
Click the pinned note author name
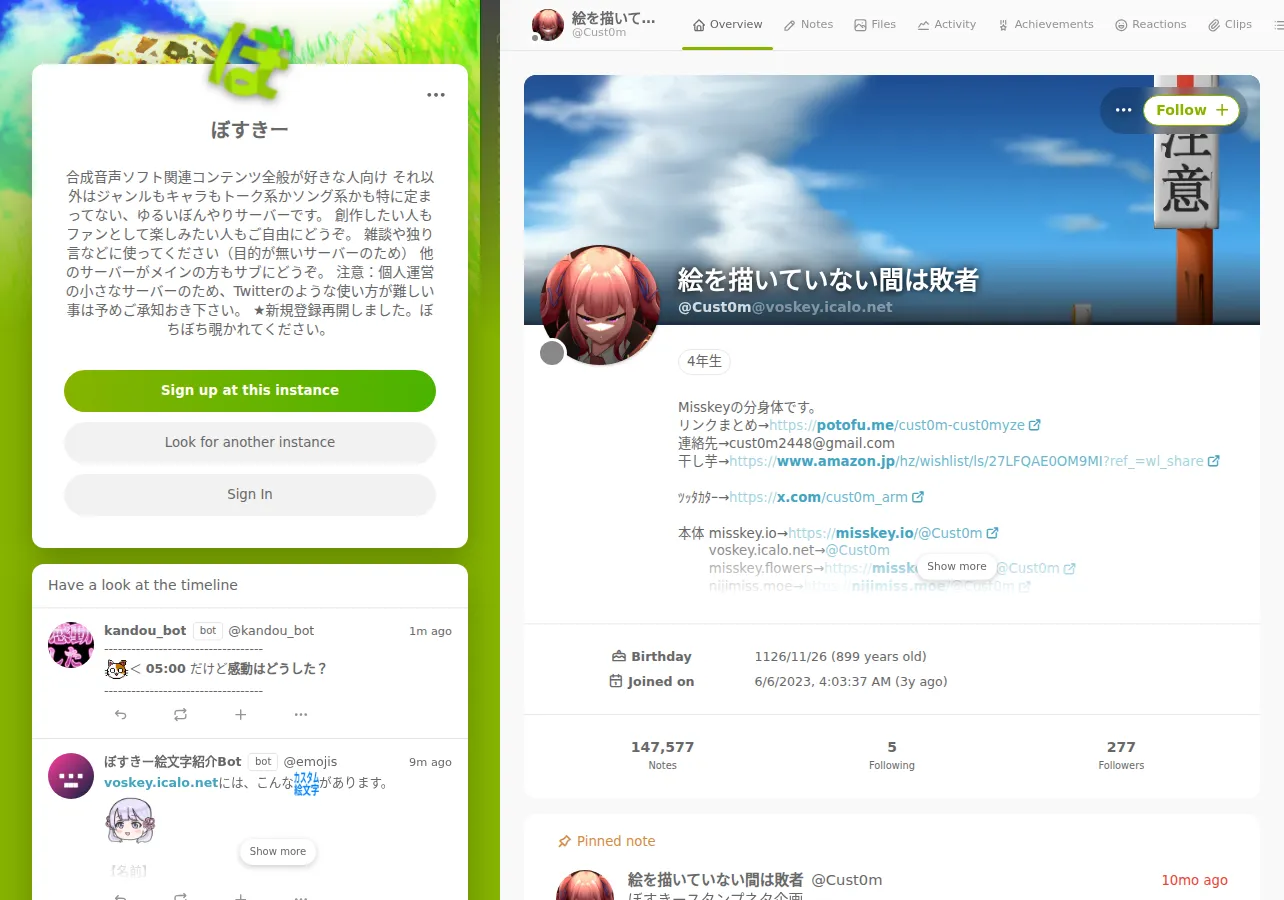(715, 880)
